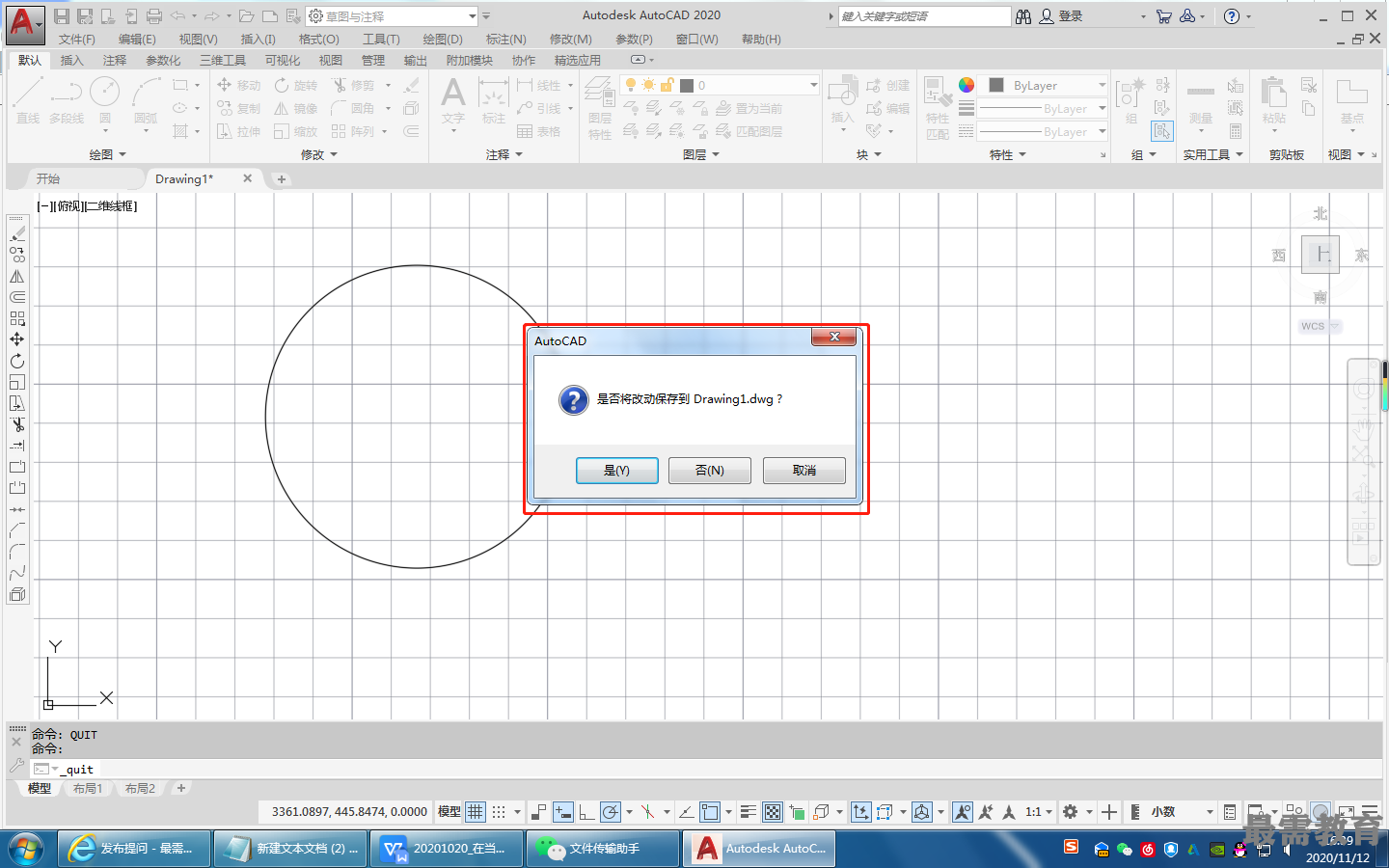Click the keyword search input field
Screen dimensions: 1389x868
tap(924, 16)
